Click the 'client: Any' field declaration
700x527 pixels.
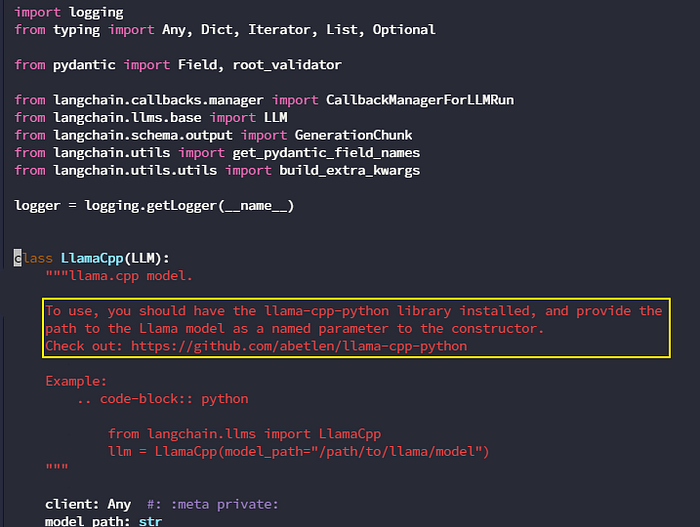click(x=88, y=504)
